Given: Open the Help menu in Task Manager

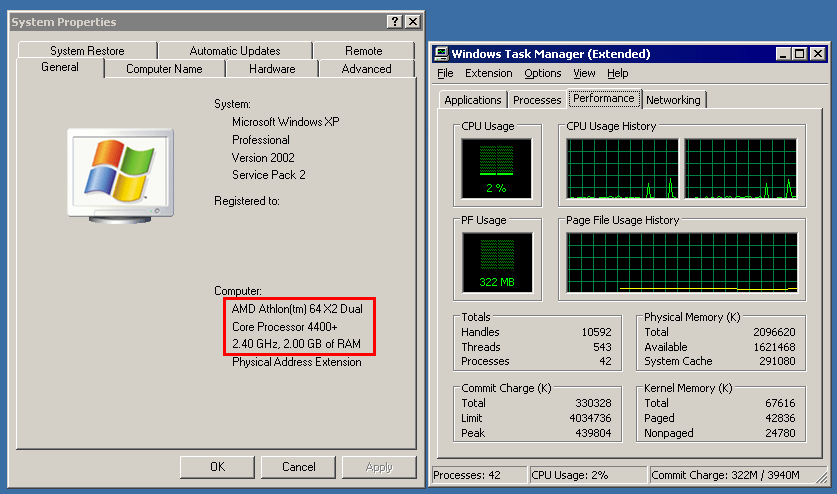Looking at the screenshot, I should 618,73.
